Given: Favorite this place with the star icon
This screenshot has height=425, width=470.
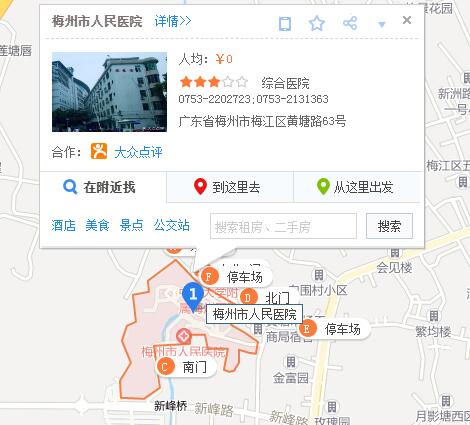Looking at the screenshot, I should tap(317, 23).
